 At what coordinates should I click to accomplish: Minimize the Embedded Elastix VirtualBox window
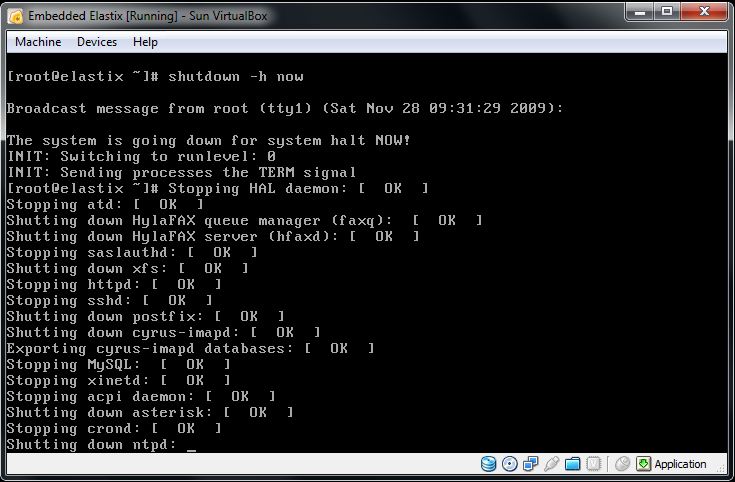point(640,11)
